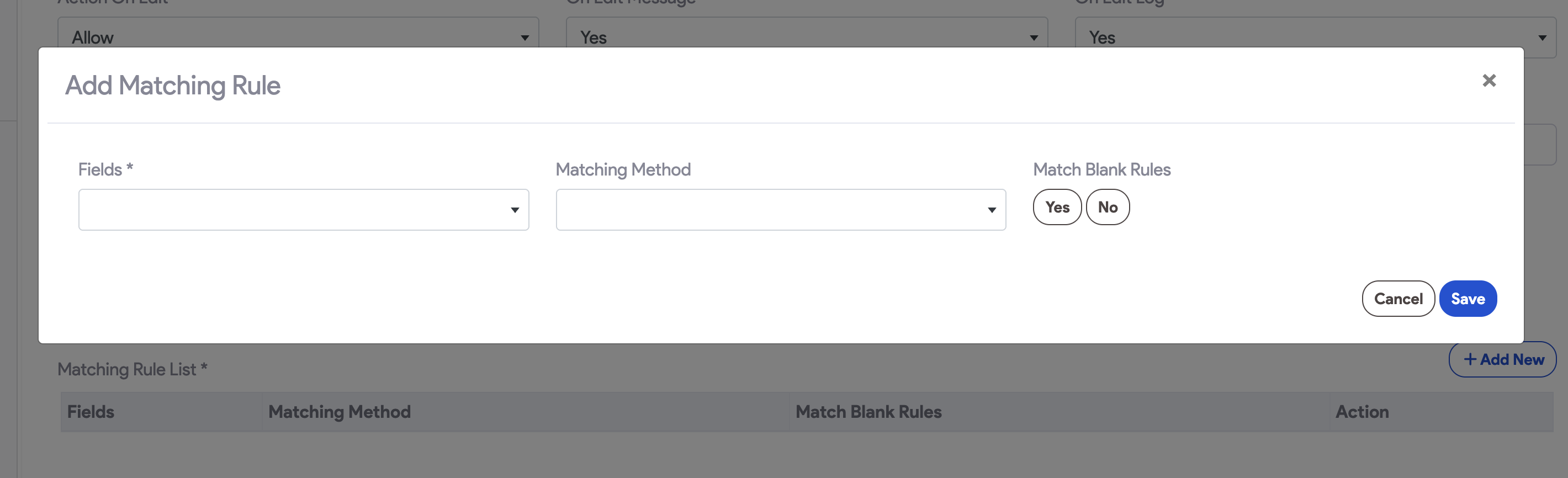Viewport: 1568px width, 478px height.
Task: Click the X icon in the dialog corner
Action: click(1490, 80)
